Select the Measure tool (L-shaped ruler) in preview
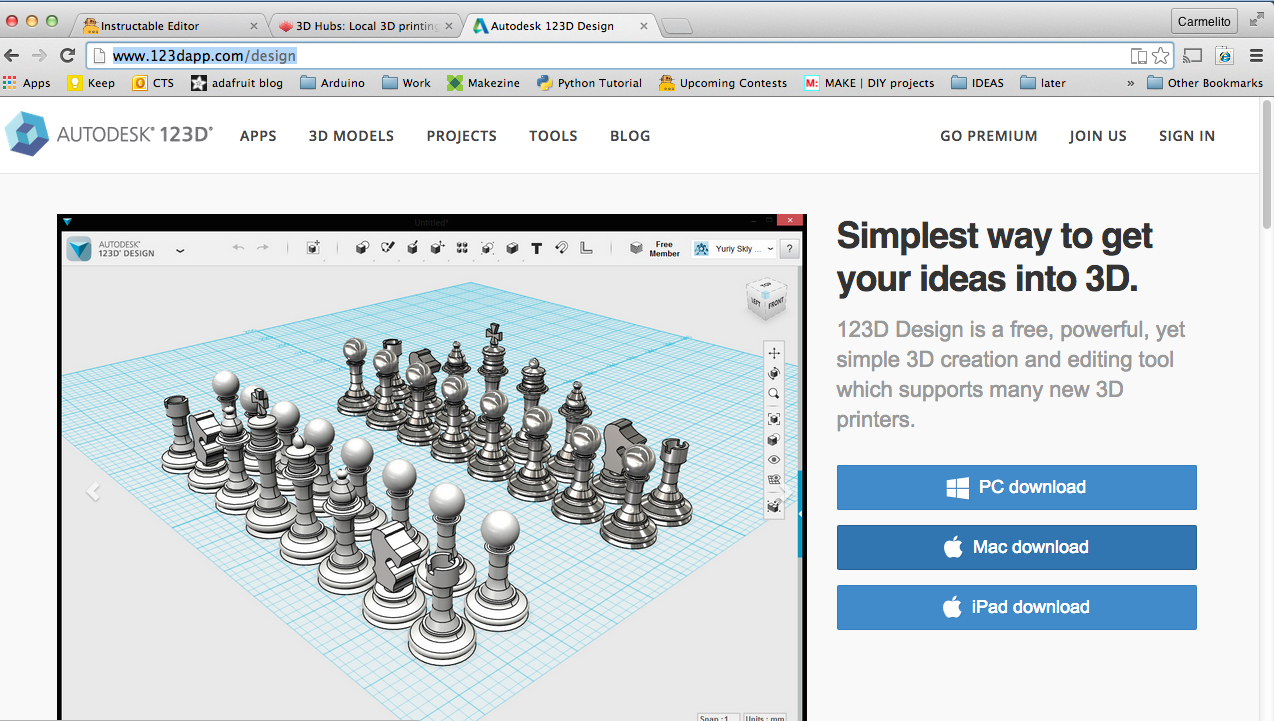This screenshot has height=721, width=1274. coord(586,248)
